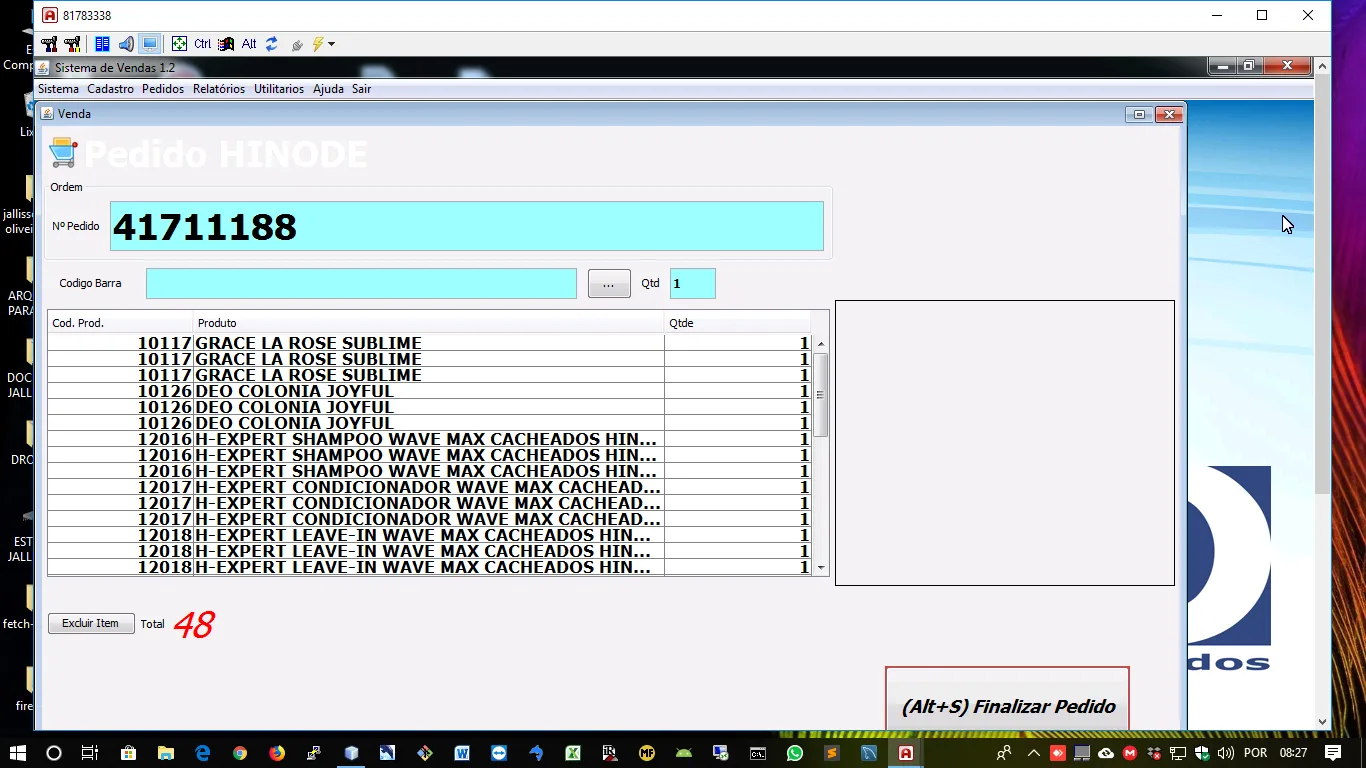Send Windows key flag icon
Image resolution: width=1366 pixels, height=768 pixels.
click(x=226, y=44)
